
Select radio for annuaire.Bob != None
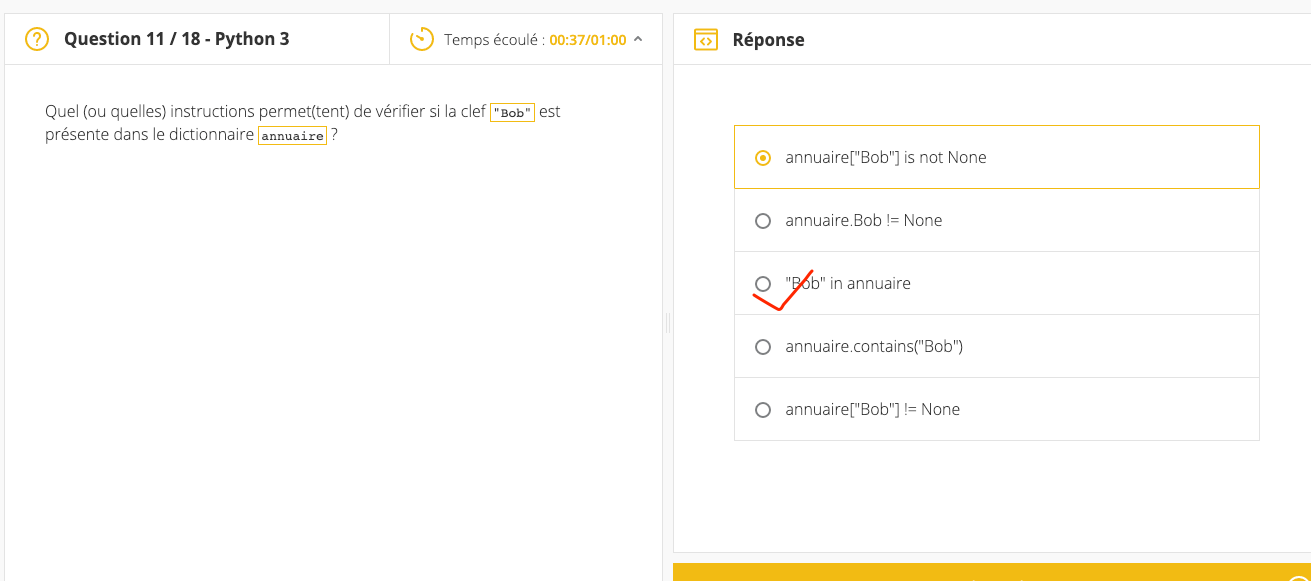click(763, 221)
